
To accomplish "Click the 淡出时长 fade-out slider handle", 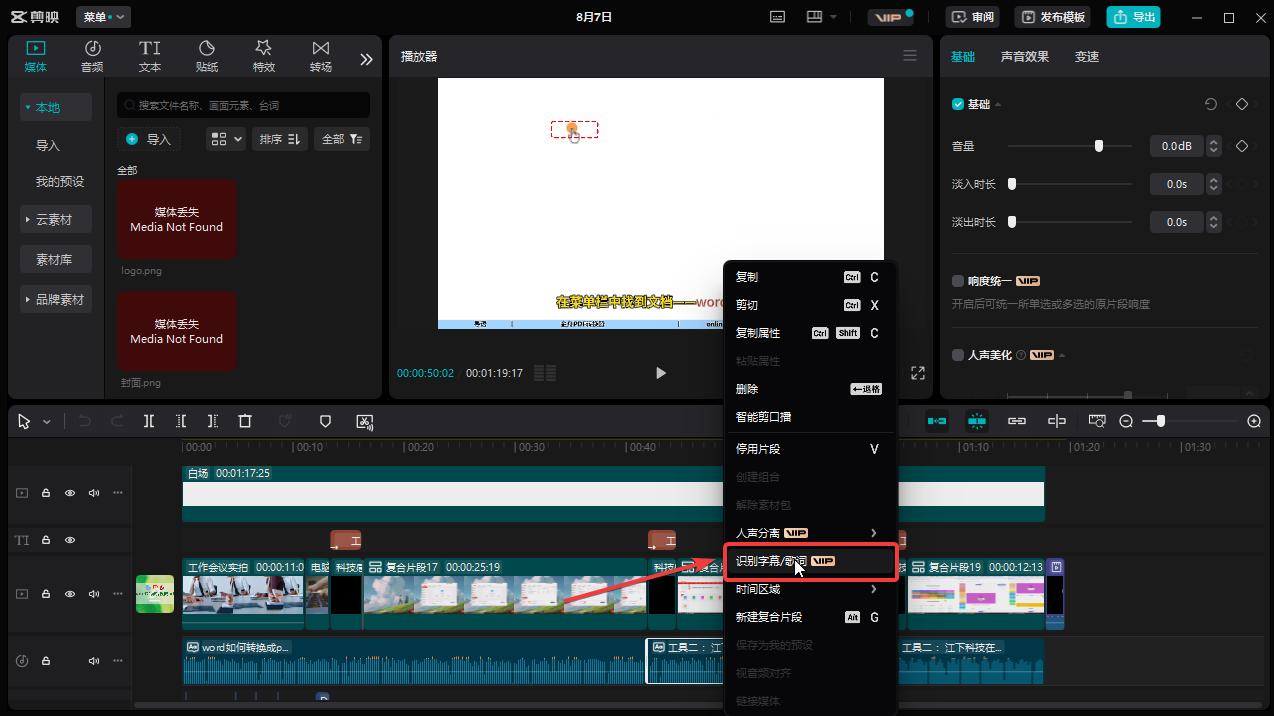I will pos(1012,222).
